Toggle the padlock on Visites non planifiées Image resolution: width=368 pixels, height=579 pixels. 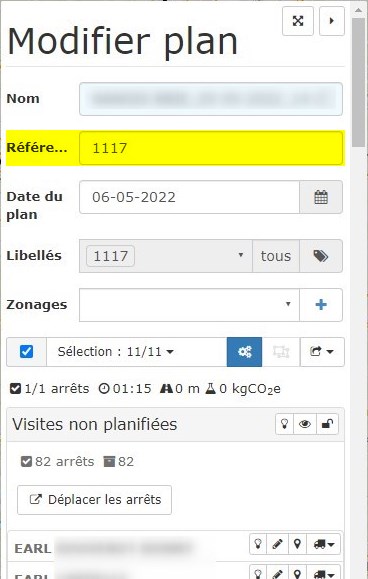click(x=327, y=424)
